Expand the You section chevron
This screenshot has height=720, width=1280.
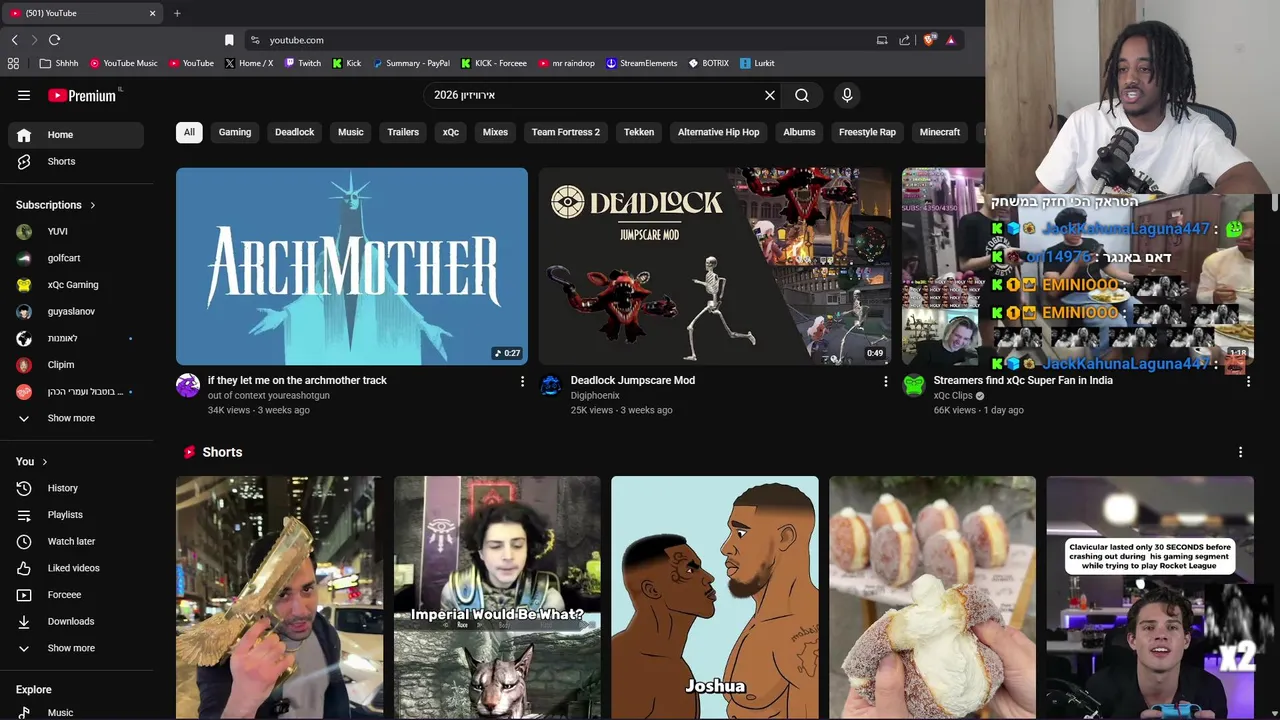tap(45, 461)
